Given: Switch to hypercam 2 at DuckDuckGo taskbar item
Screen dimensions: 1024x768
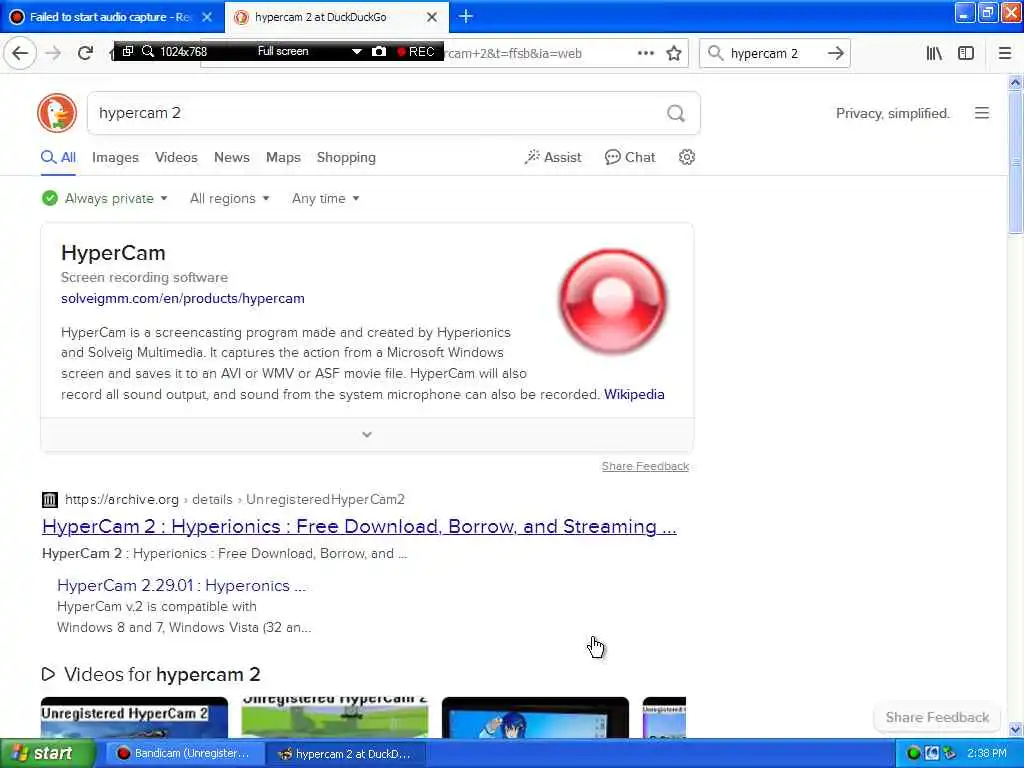Looking at the screenshot, I should pyautogui.click(x=347, y=754).
